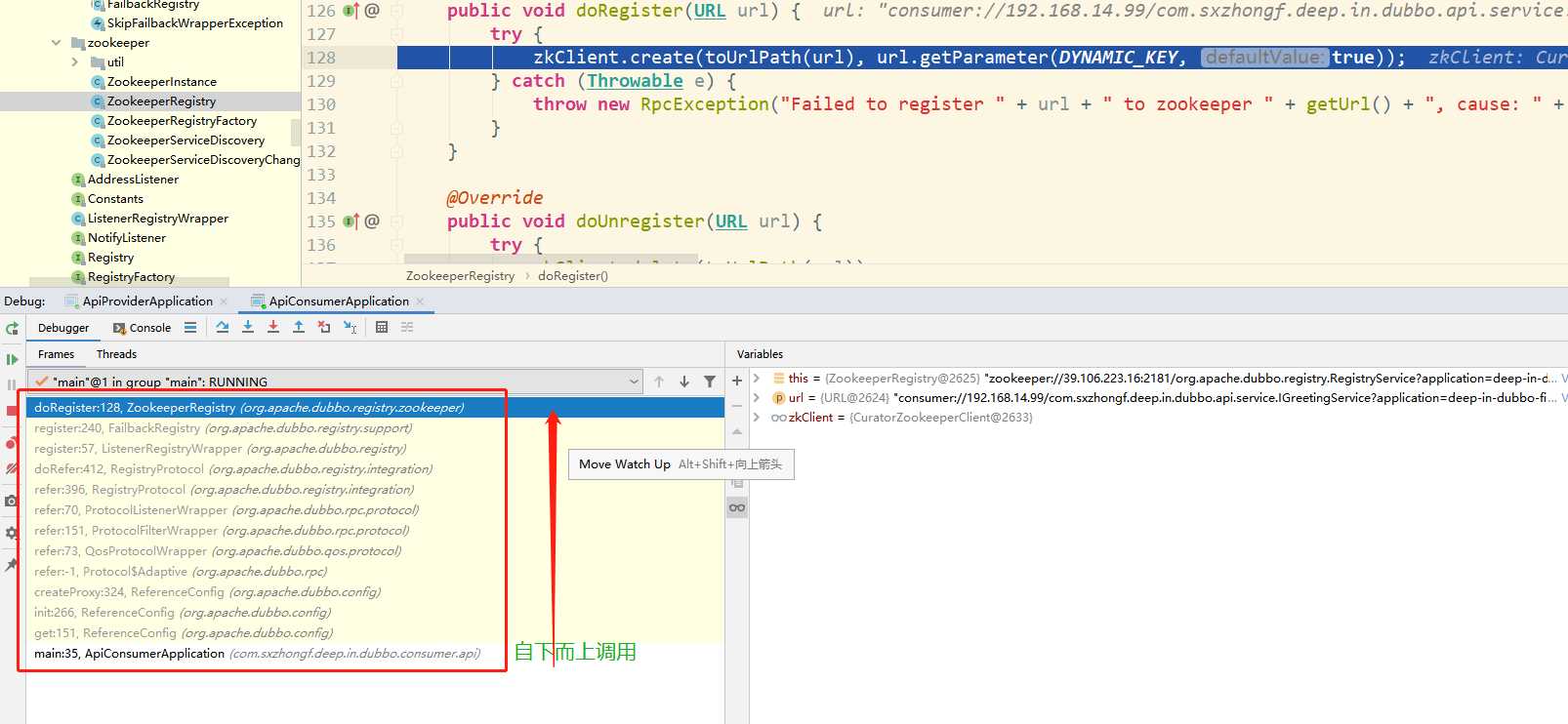Open debugger settings gear icon
The height and width of the screenshot is (724, 1568).
coord(12,533)
